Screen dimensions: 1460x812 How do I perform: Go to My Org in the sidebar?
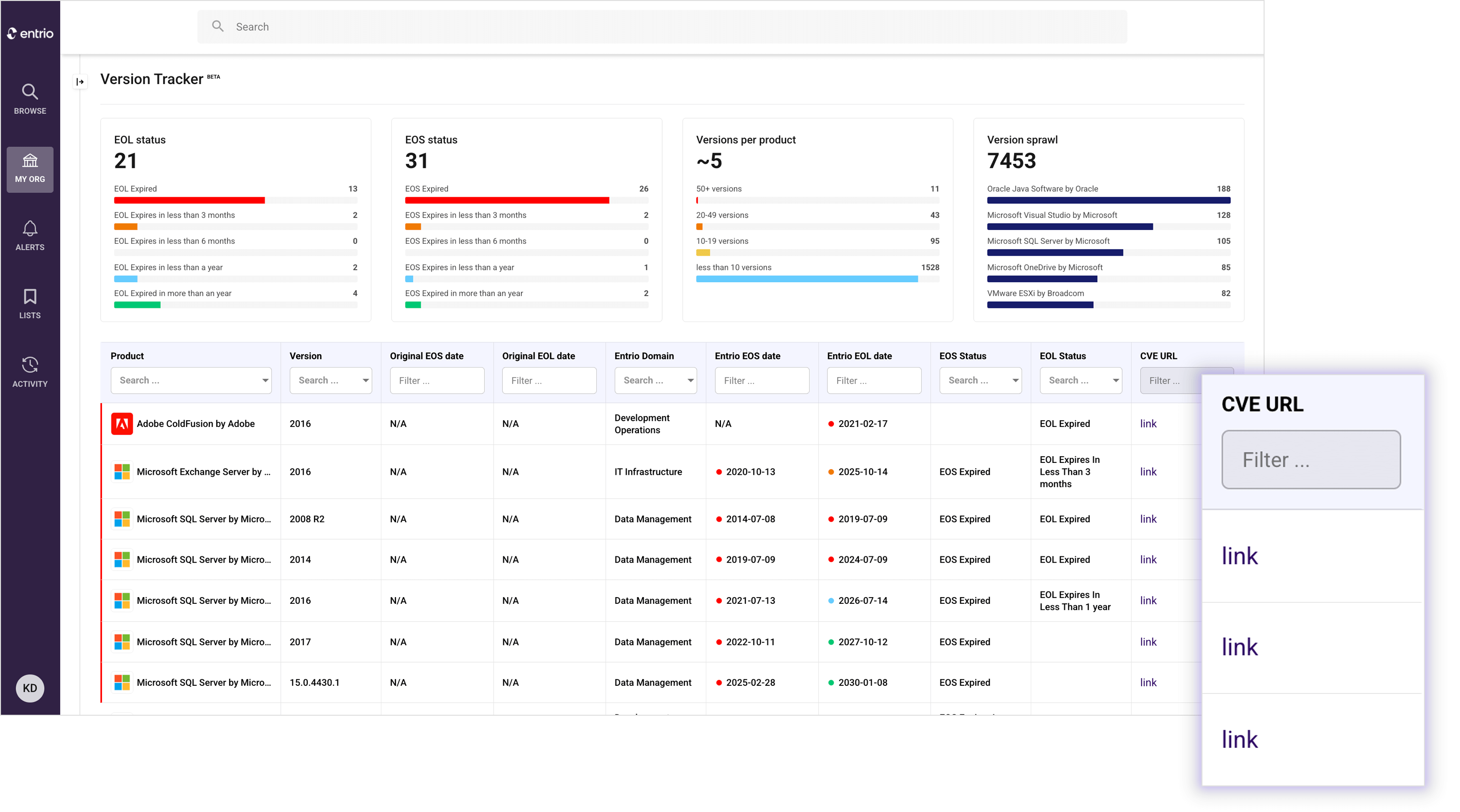coord(30,169)
